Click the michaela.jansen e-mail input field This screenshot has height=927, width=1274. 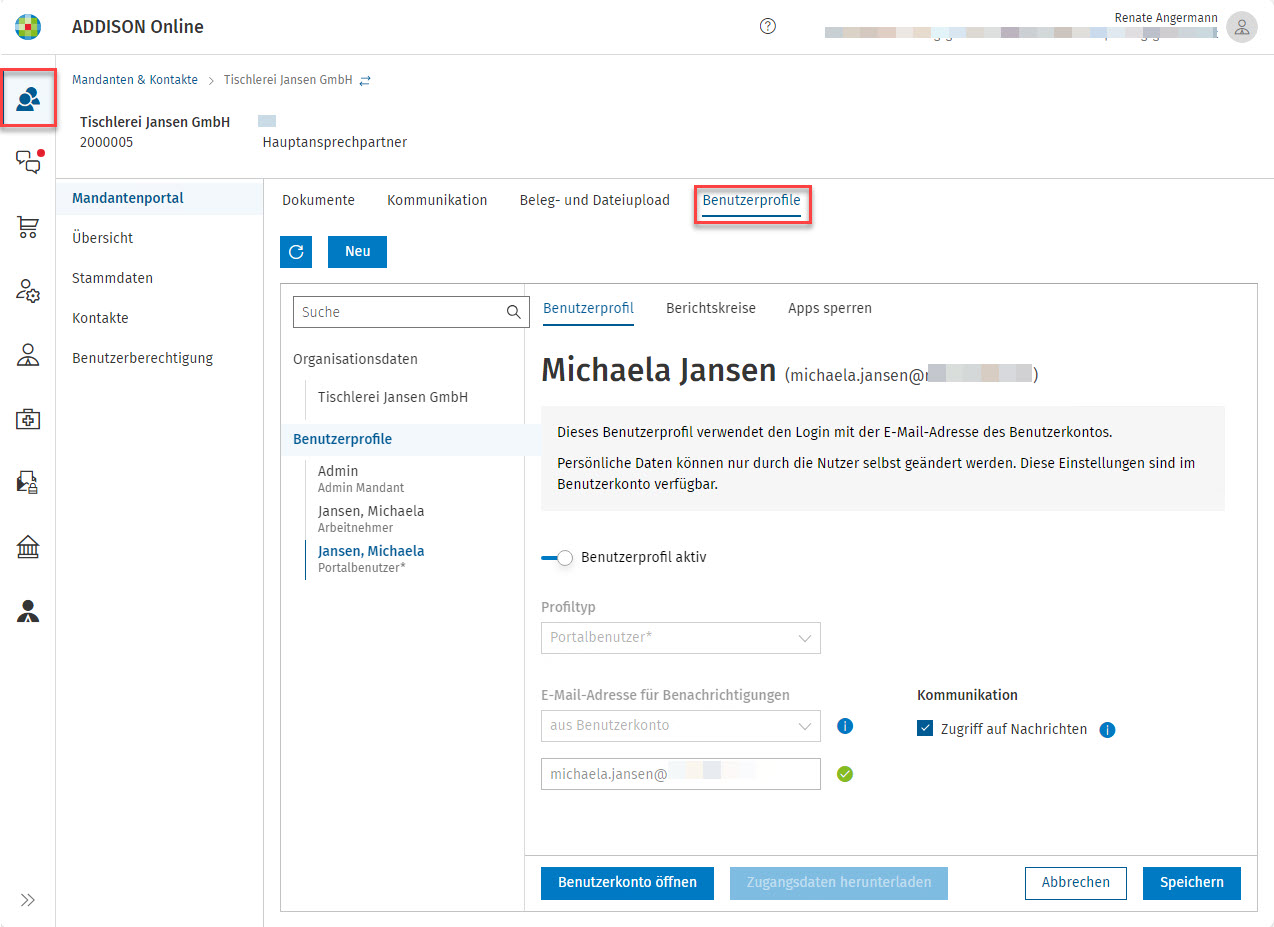pyautogui.click(x=681, y=774)
